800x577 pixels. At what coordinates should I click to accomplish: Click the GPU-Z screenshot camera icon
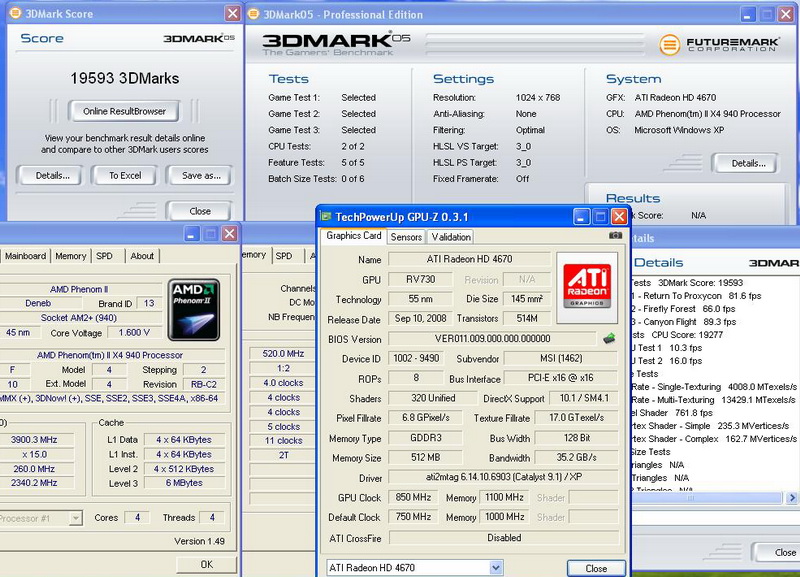coord(615,235)
